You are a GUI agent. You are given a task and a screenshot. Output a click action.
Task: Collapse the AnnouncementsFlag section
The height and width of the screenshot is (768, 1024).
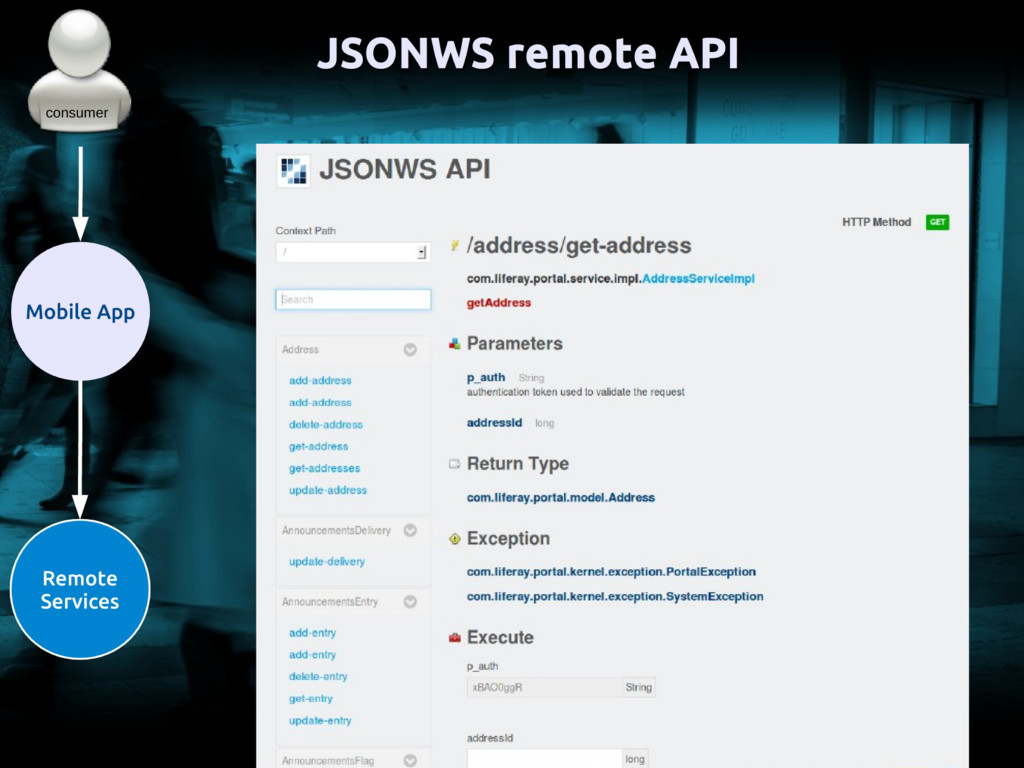coord(410,761)
